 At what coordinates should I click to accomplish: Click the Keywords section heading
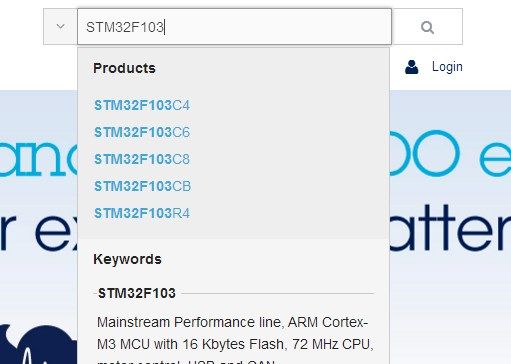pos(127,259)
